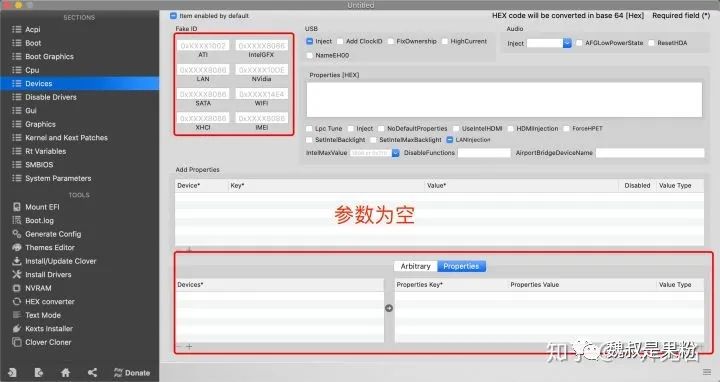The image size is (720, 382).
Task: Enable the NoDefaultProperties checkbox
Action: point(381,129)
